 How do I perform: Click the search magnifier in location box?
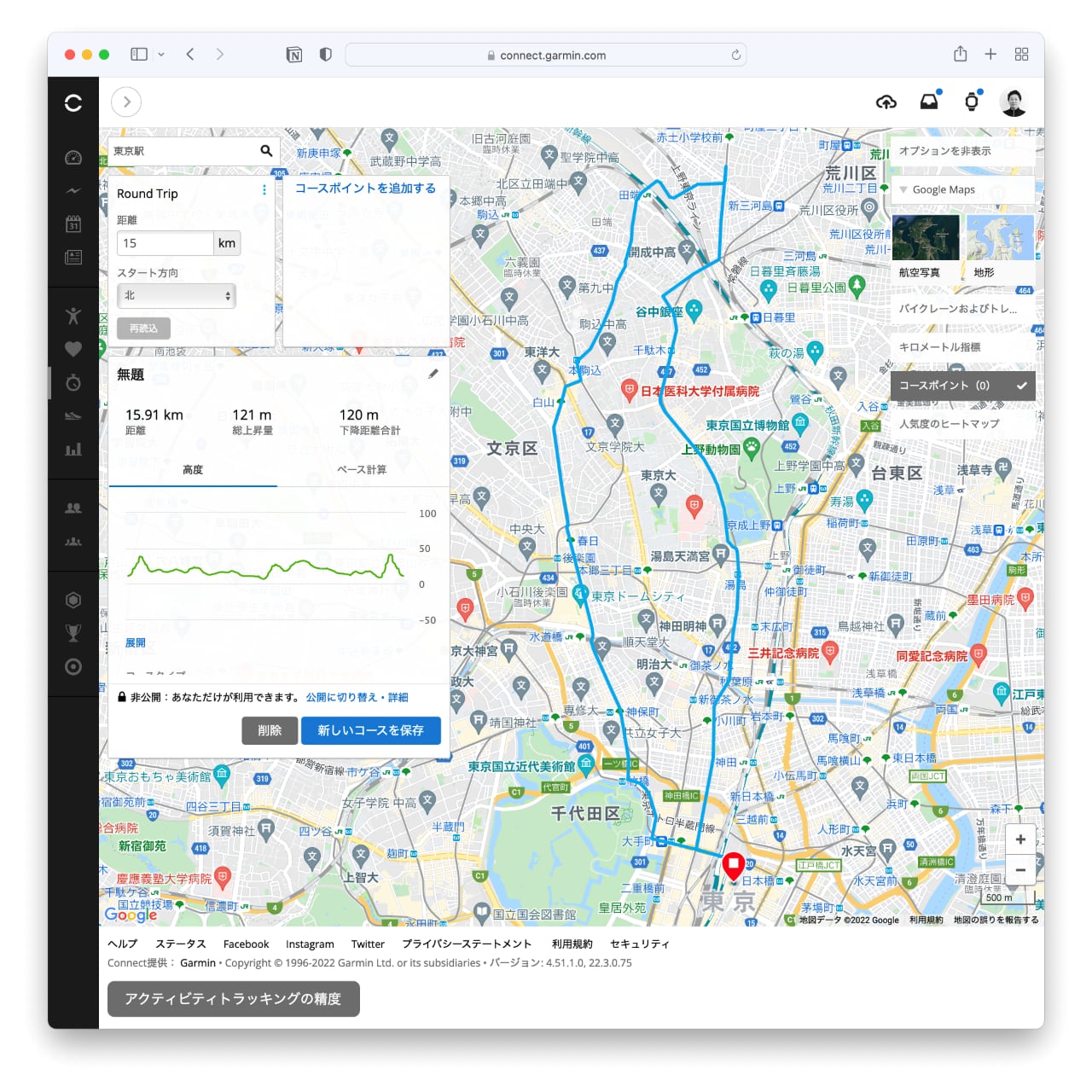[266, 151]
